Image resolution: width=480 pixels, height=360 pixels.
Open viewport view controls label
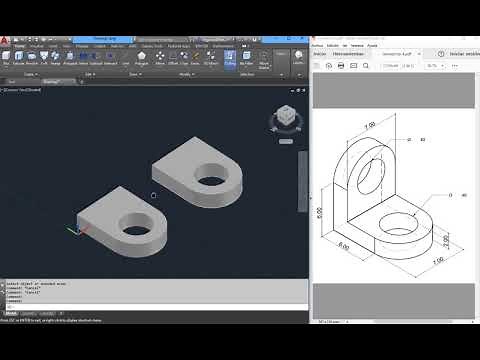tap(22, 90)
